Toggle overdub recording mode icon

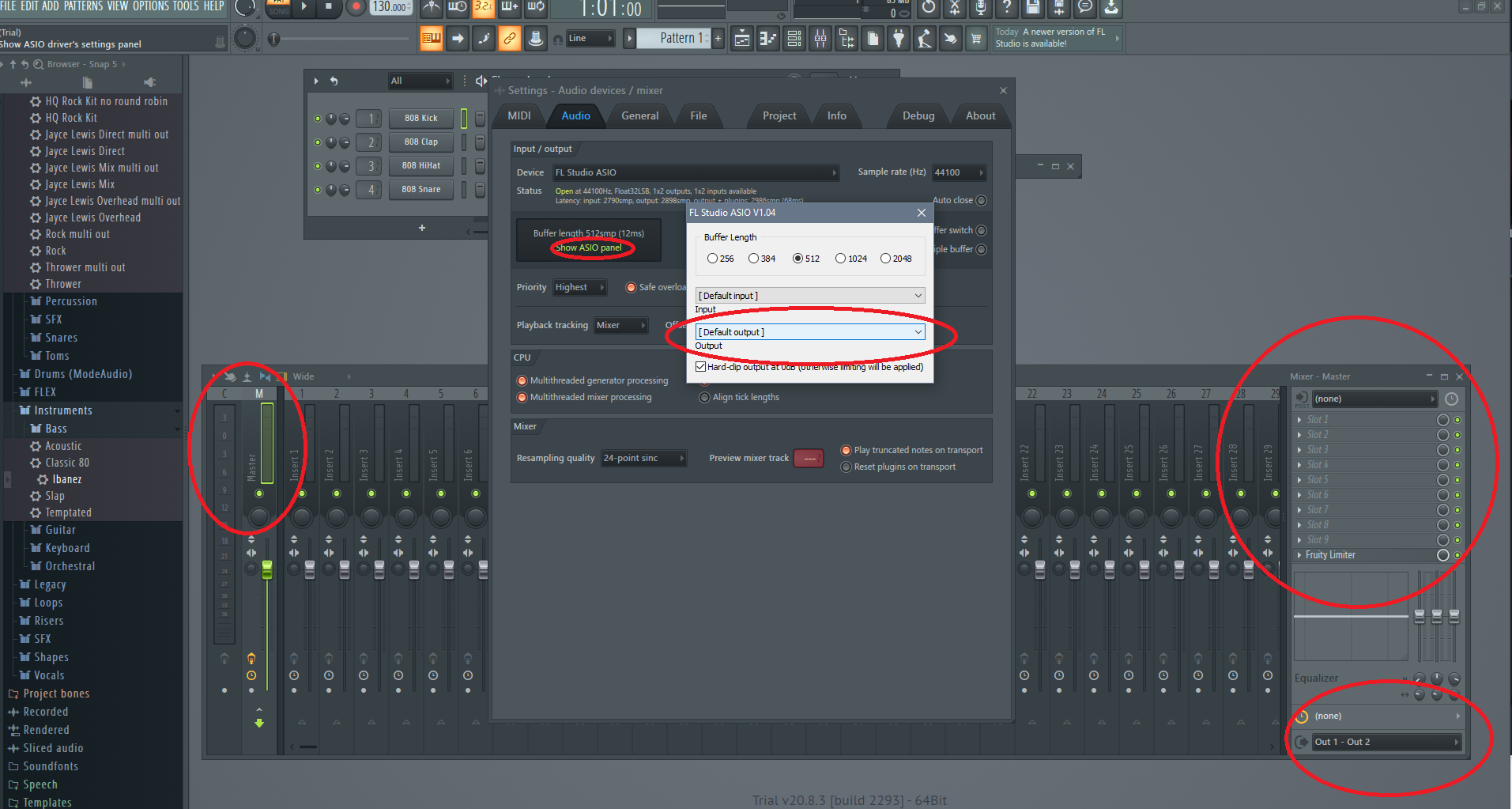pyautogui.click(x=510, y=8)
